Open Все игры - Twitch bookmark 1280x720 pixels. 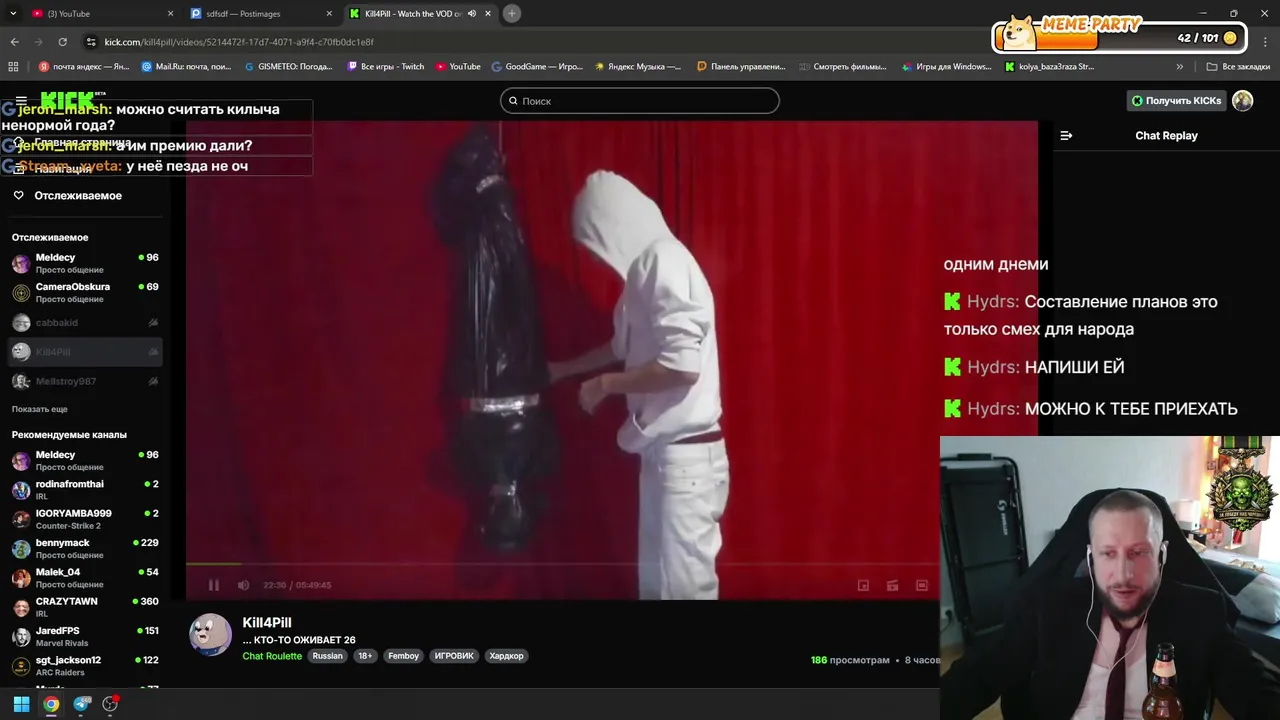(x=386, y=67)
